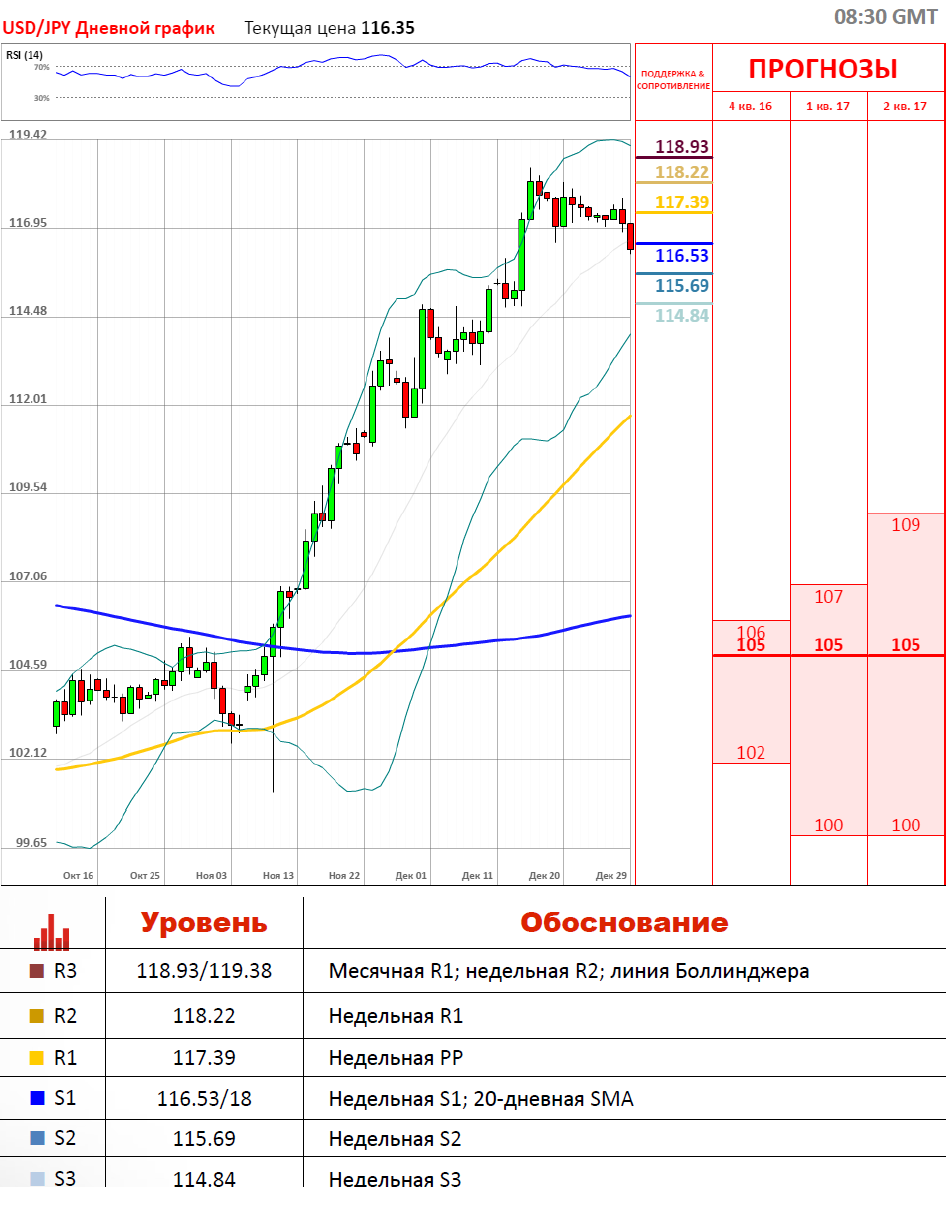Viewport: 950px width, 1209px height.
Task: Click the 'Обоснование' column header
Action: click(624, 922)
